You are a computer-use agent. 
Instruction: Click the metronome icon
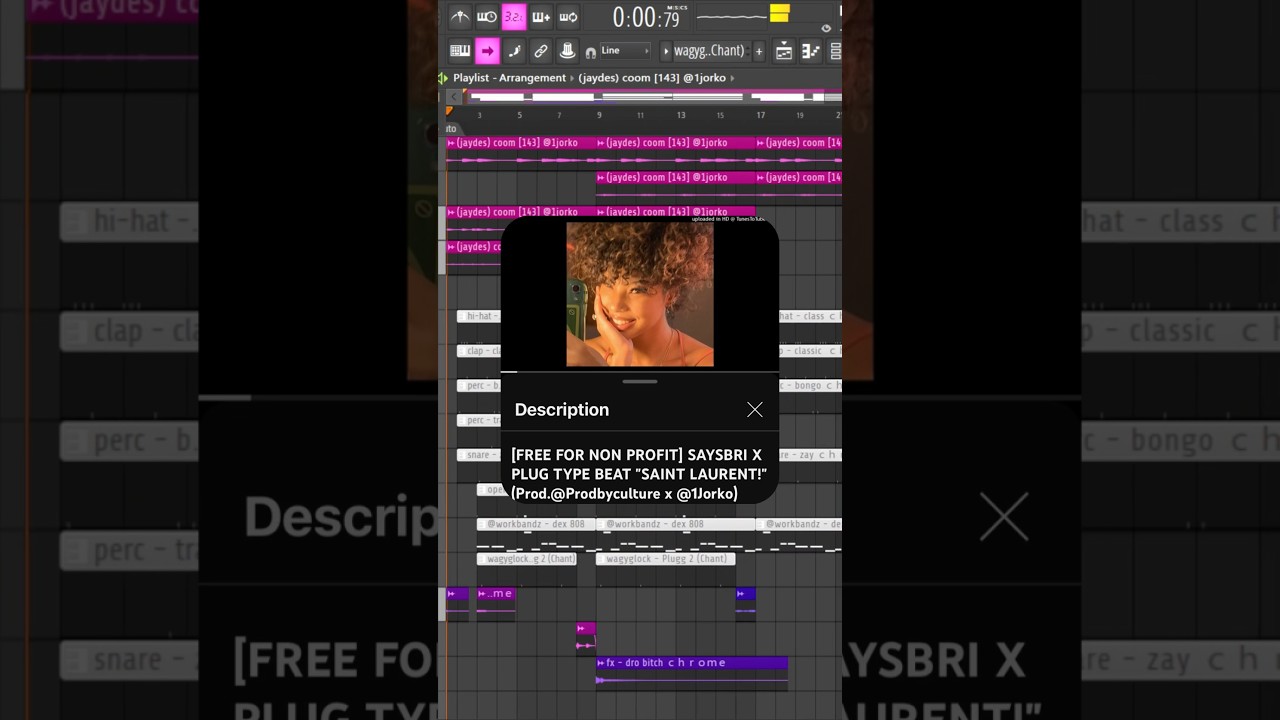(460, 17)
